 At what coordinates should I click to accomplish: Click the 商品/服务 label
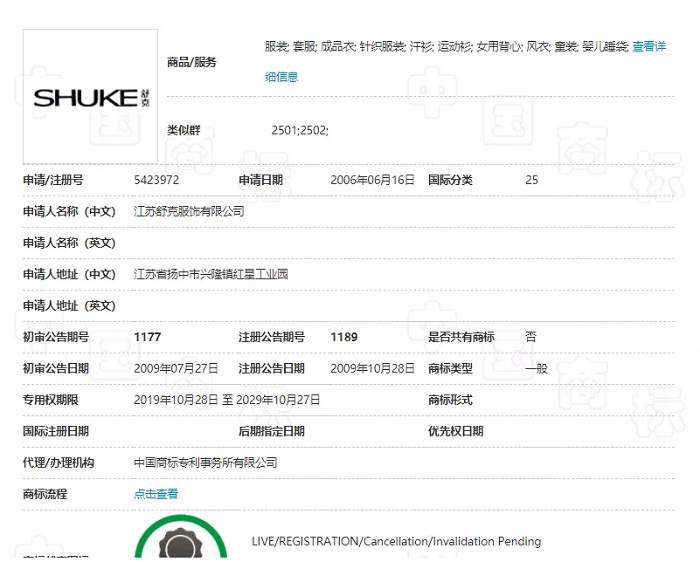192,62
